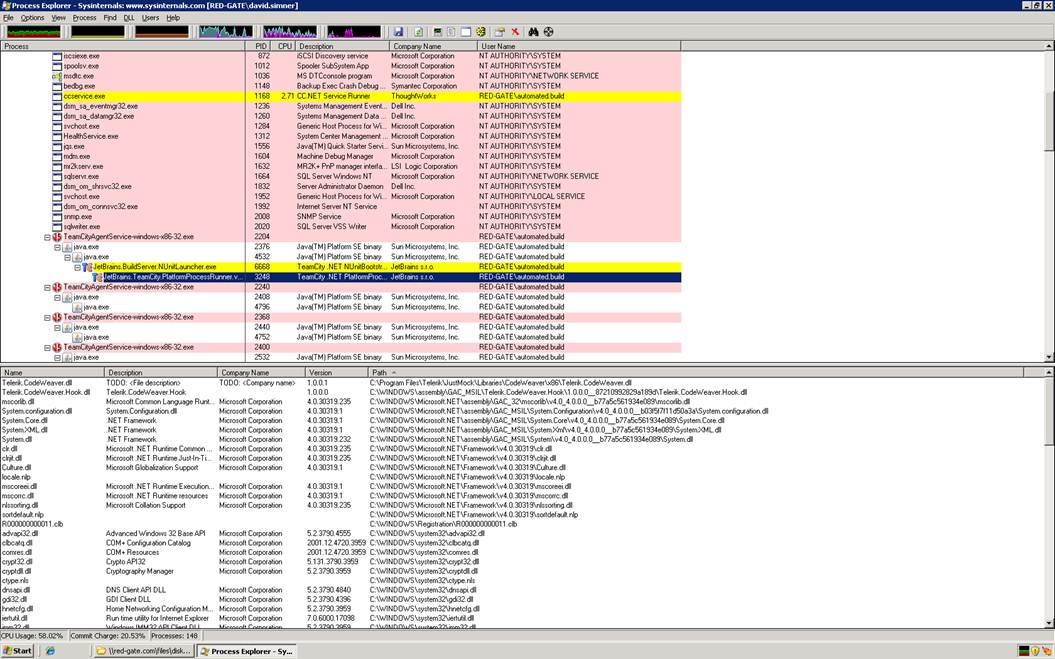
Task: Click the icon of JetBrains.BuildServer.NUnitLauncher.exe
Action: coord(87,267)
